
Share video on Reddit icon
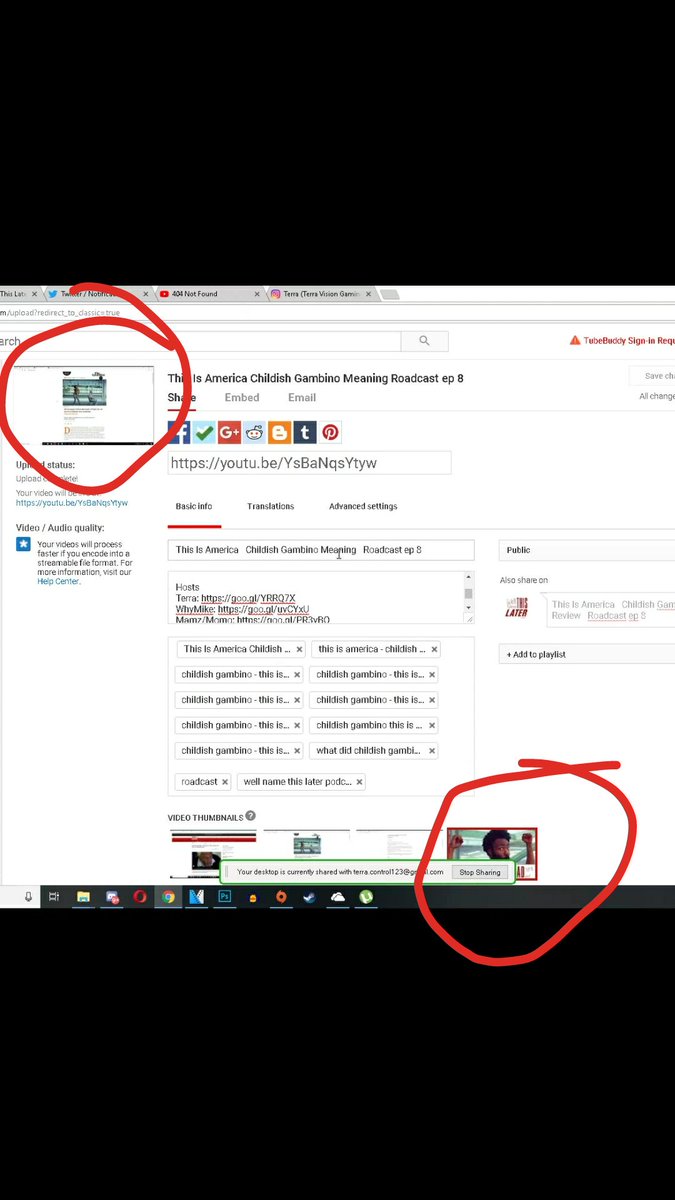(x=254, y=432)
